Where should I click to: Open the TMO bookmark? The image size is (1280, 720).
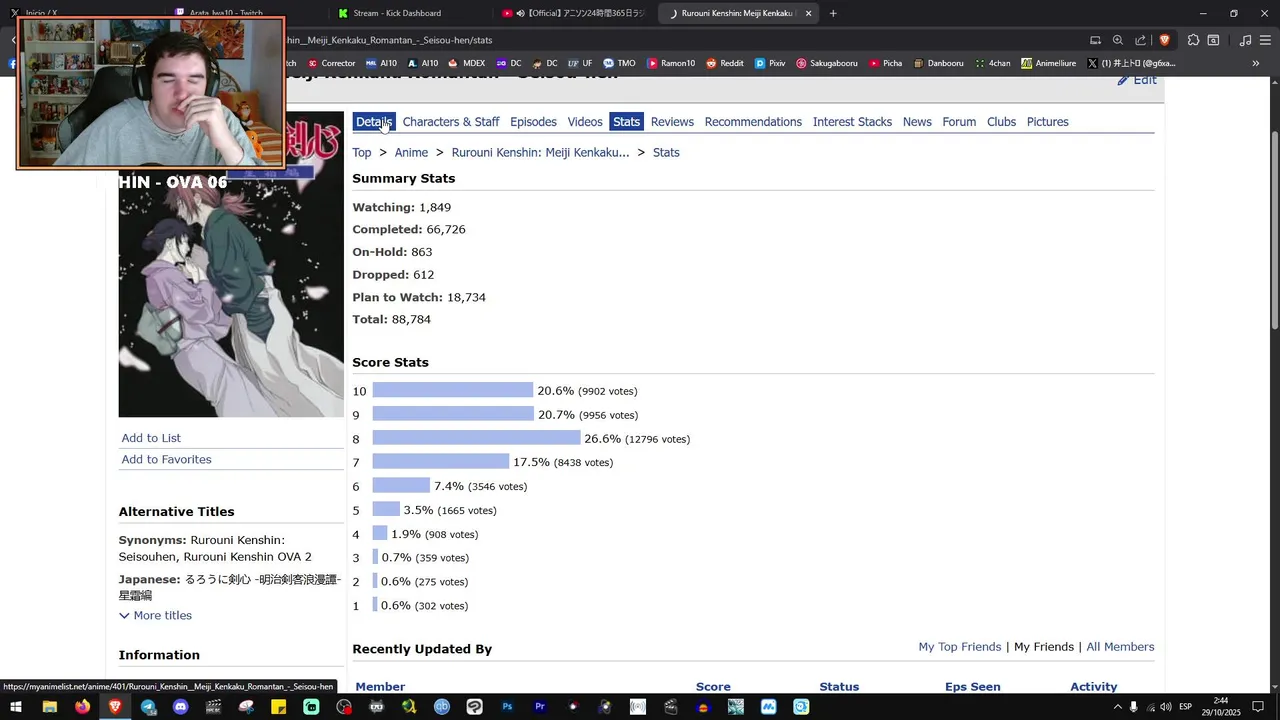coord(619,63)
